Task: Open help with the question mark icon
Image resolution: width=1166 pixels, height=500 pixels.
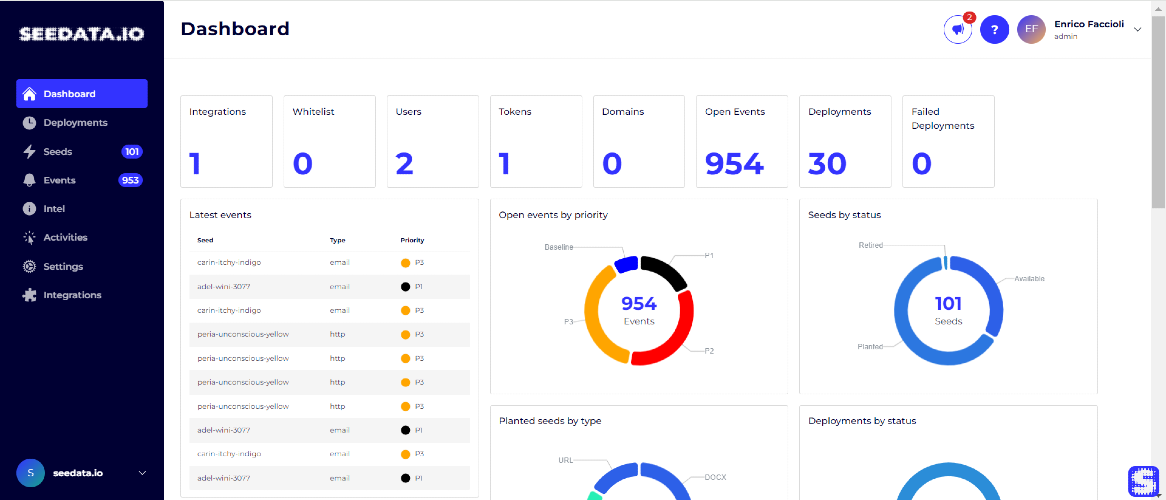Action: pyautogui.click(x=994, y=30)
